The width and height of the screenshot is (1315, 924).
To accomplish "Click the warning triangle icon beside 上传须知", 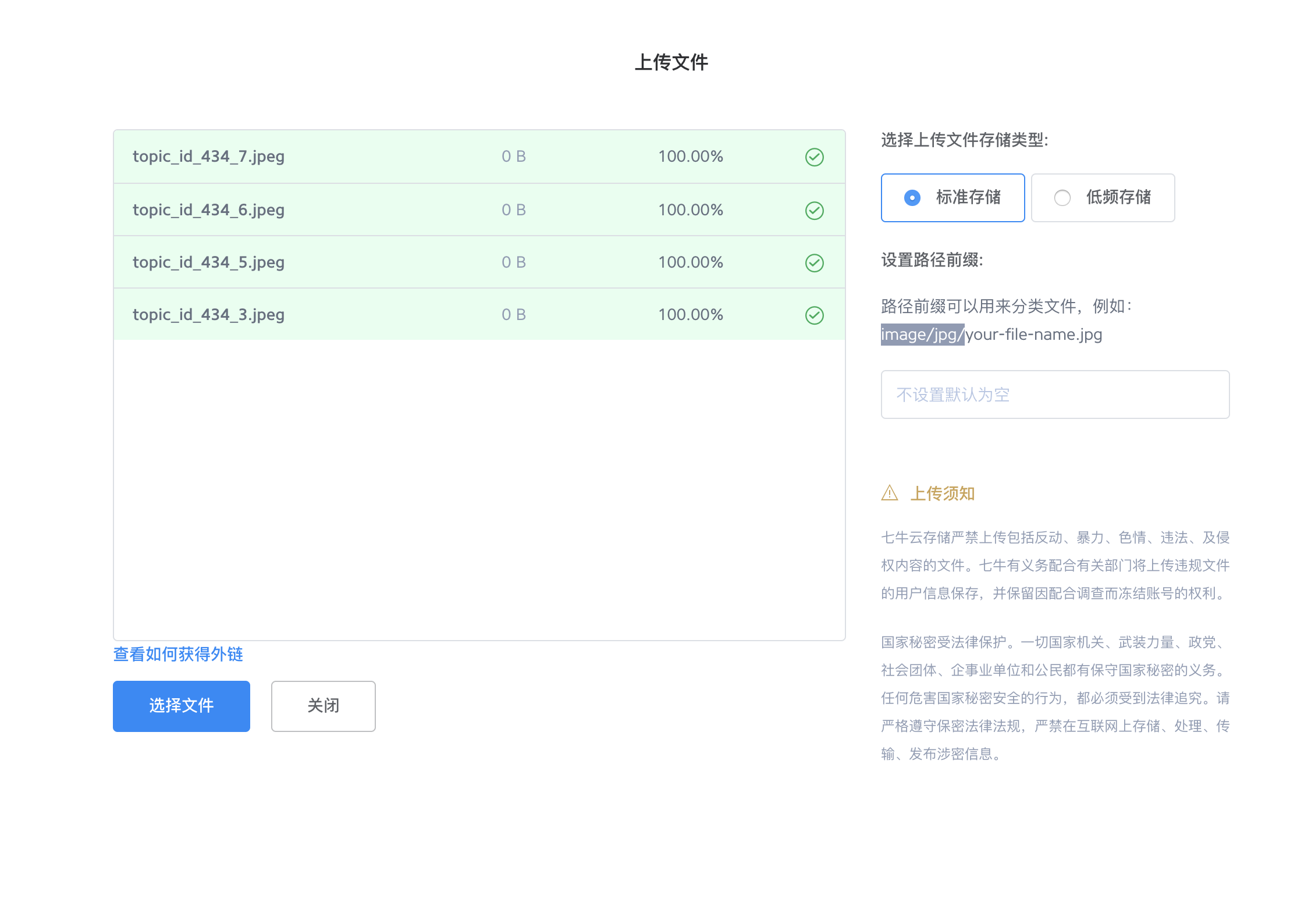I will (x=889, y=493).
